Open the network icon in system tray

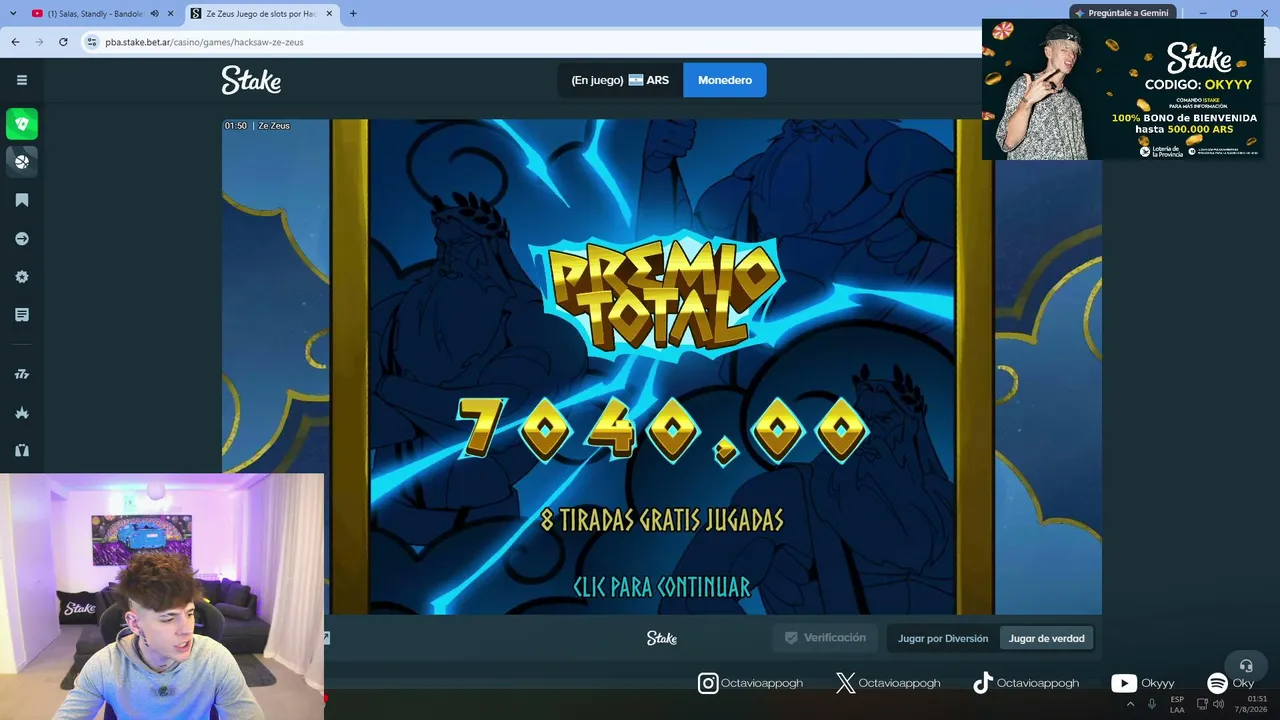pos(1202,704)
